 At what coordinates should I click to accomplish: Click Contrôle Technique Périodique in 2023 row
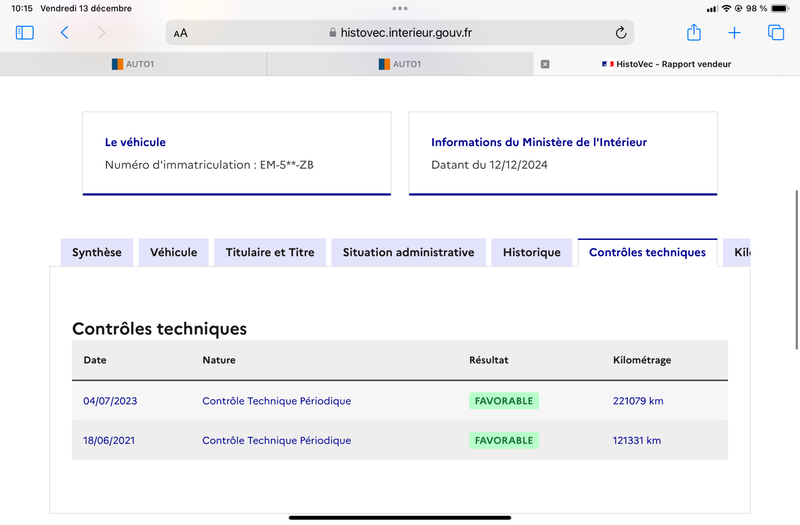(277, 401)
